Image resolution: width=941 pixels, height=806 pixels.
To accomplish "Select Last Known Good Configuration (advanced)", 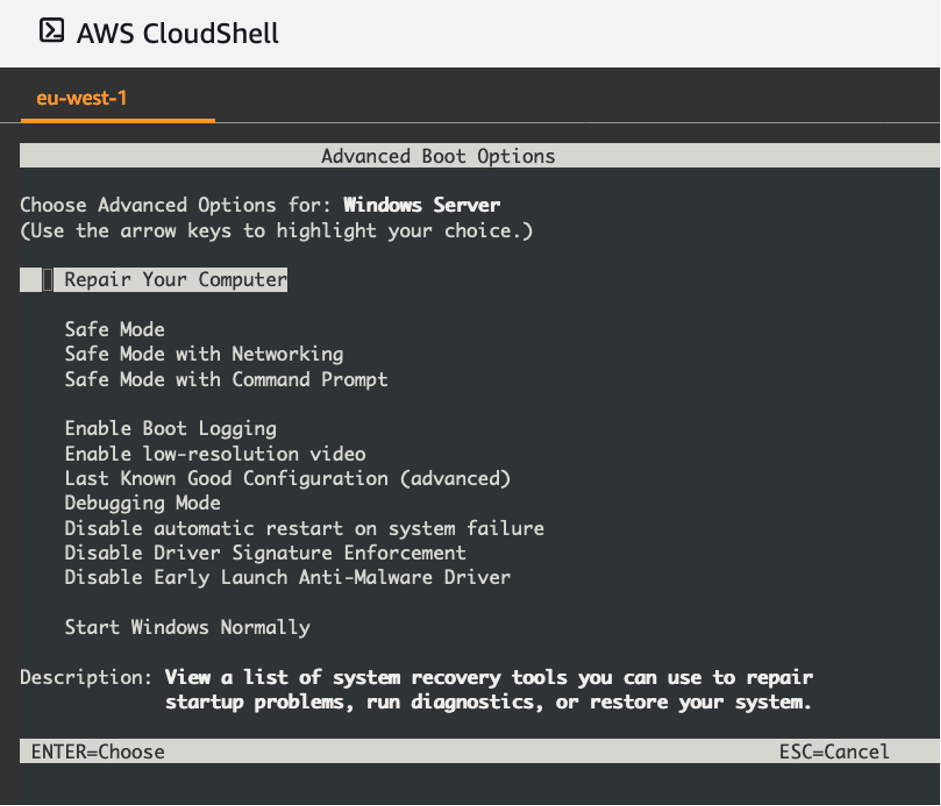I will click(287, 478).
